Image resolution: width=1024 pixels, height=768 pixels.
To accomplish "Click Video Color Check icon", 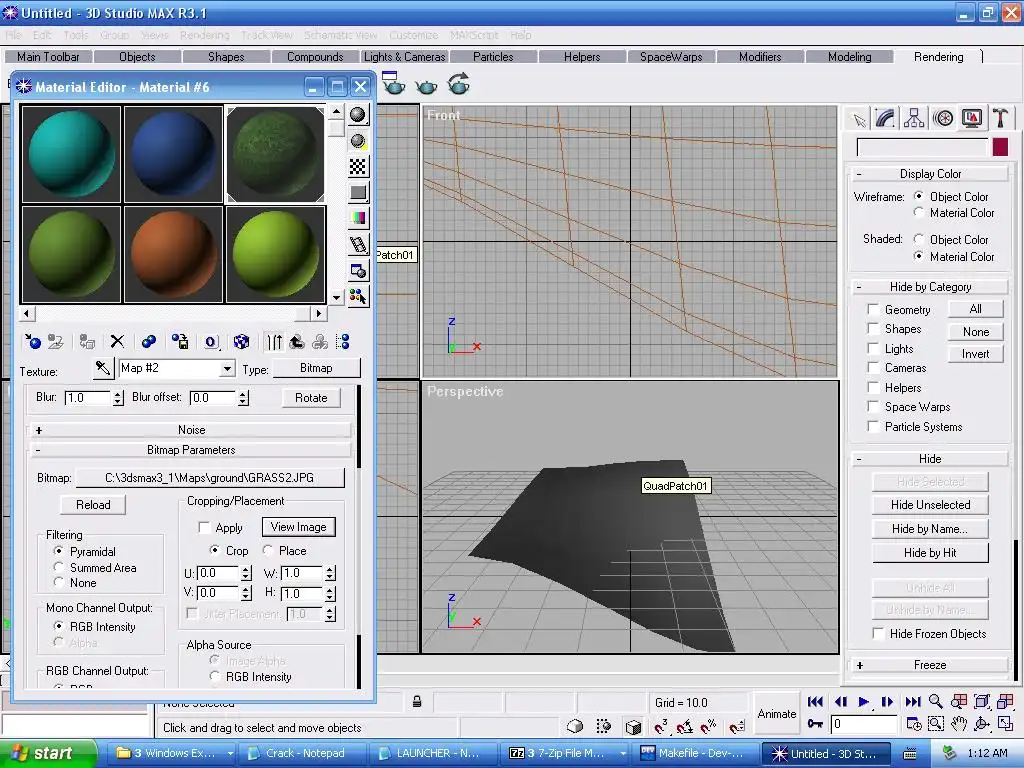I will click(x=358, y=218).
